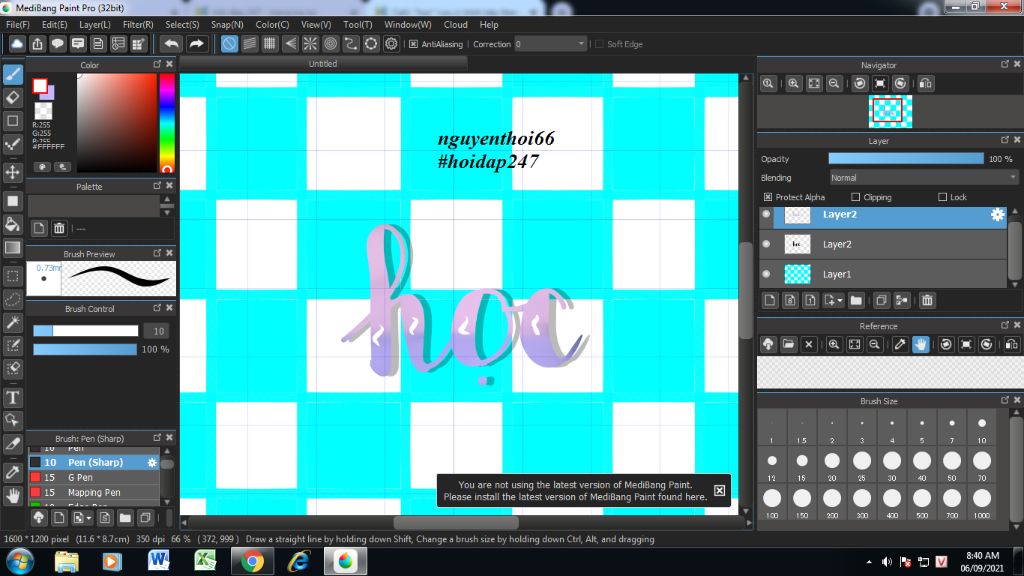
Task: Open Layer menu
Action: (95, 25)
